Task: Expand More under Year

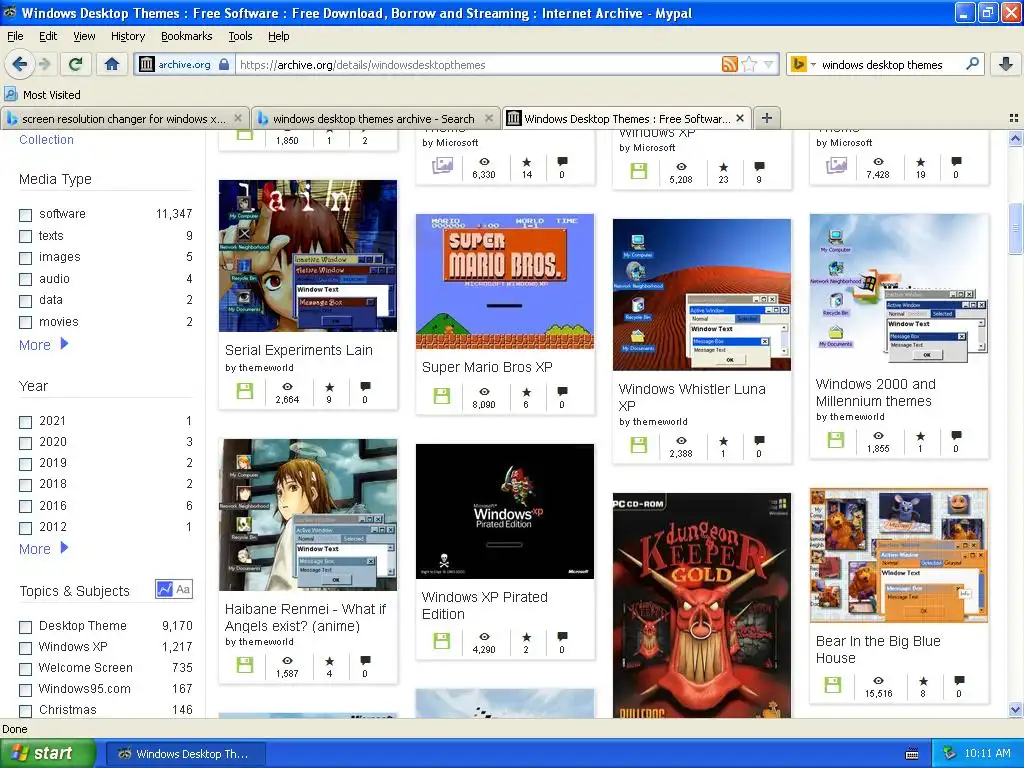Action: pyautogui.click(x=43, y=549)
